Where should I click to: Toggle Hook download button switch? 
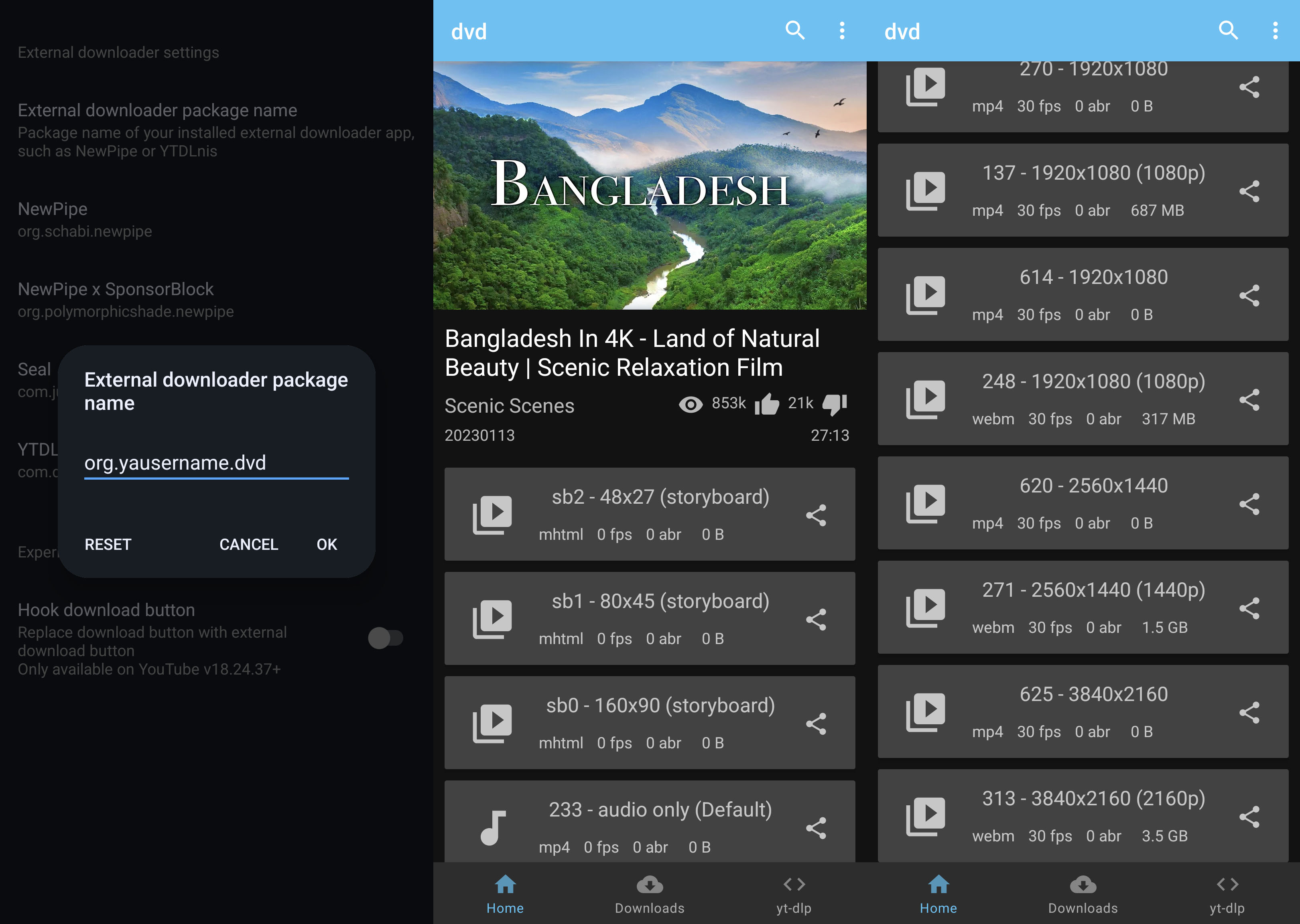pos(385,638)
